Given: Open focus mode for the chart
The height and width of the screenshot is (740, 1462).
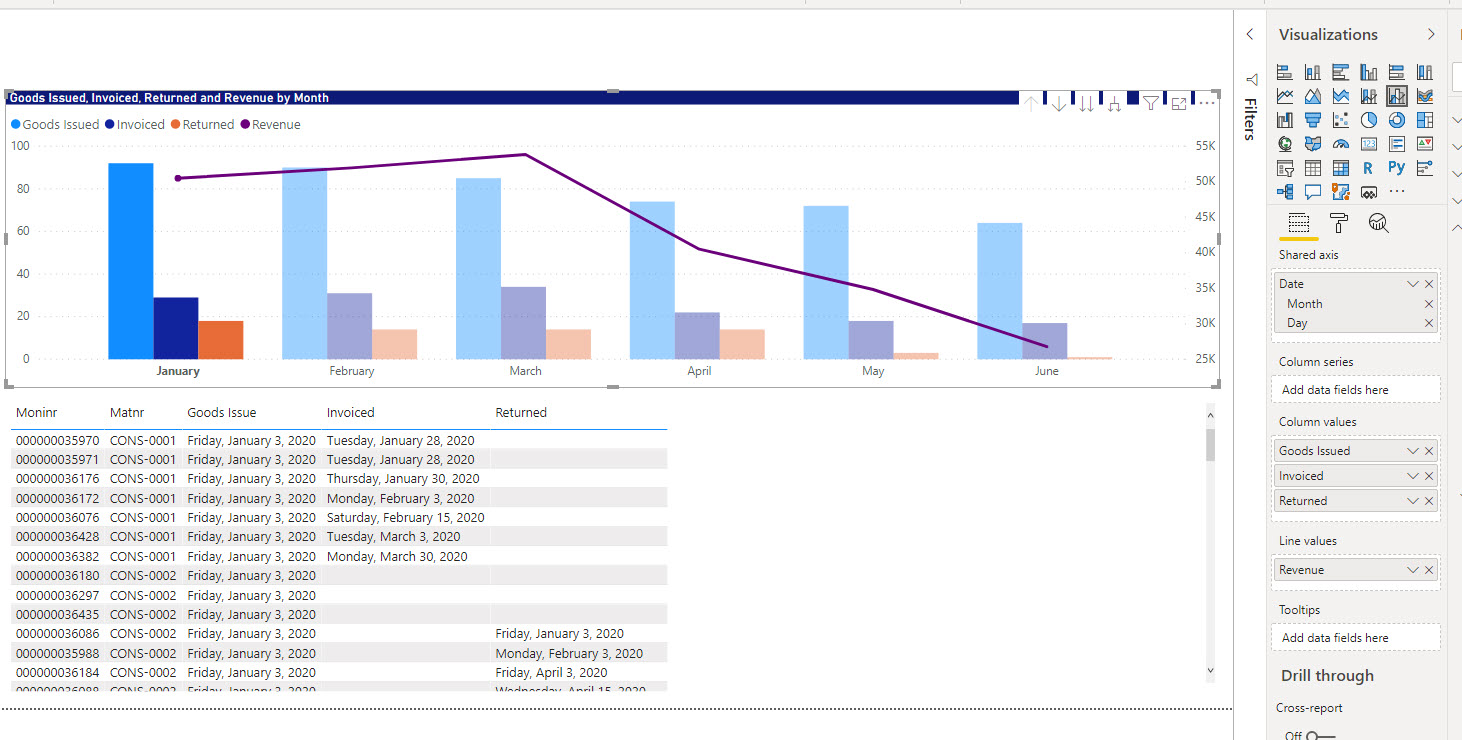Looking at the screenshot, I should pos(1179,103).
